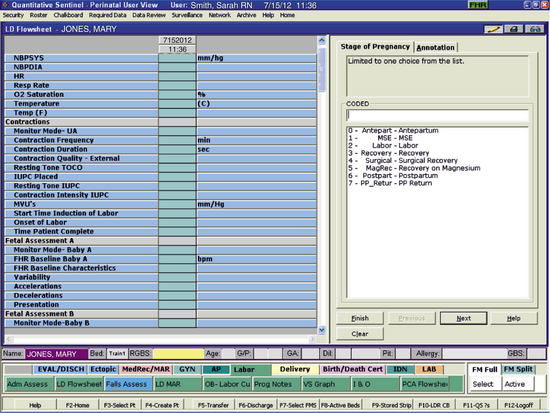
Task: Open the Adm Assess form button
Action: point(29,384)
